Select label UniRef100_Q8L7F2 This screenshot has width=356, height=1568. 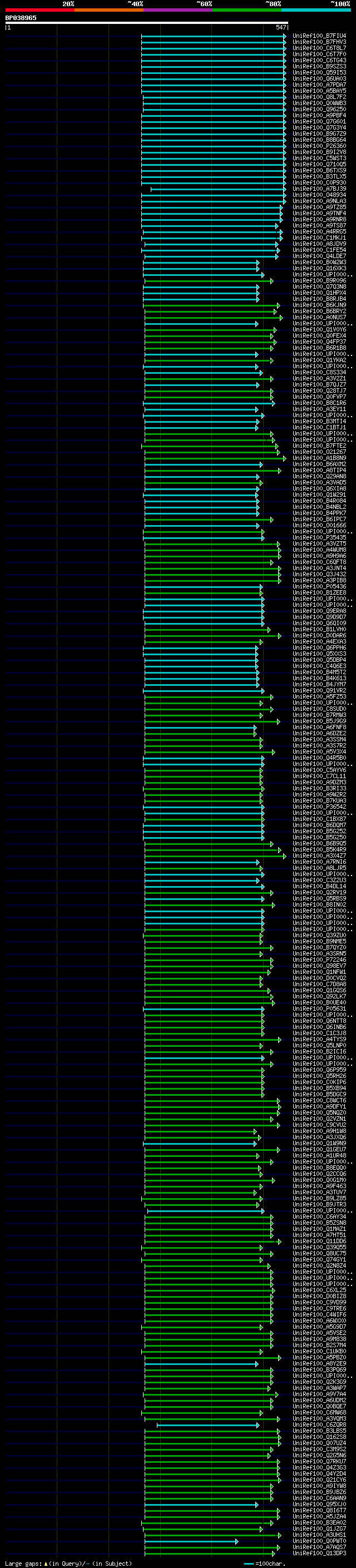(x=319, y=97)
